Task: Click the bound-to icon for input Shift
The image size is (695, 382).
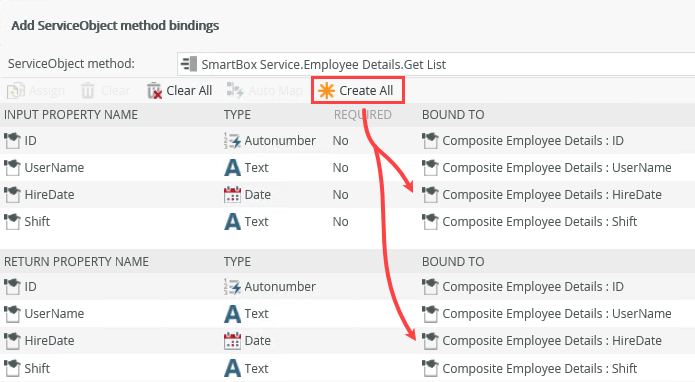Action: 430,222
